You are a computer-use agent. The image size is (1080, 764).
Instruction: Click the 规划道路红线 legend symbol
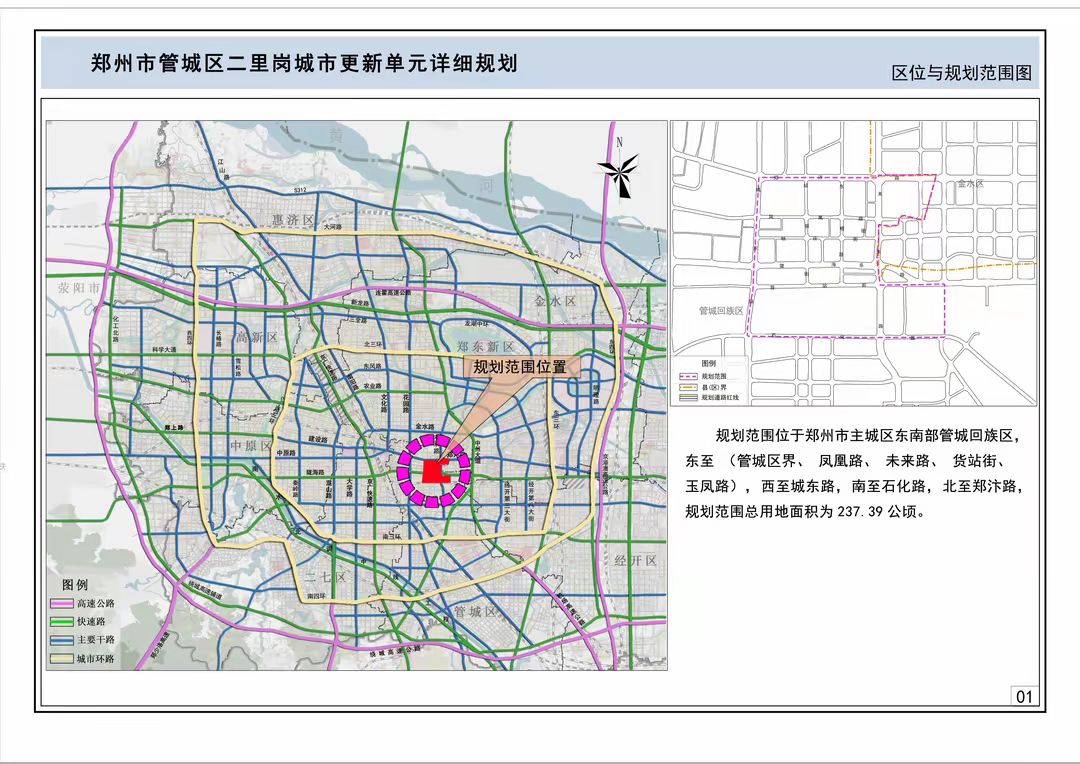688,397
